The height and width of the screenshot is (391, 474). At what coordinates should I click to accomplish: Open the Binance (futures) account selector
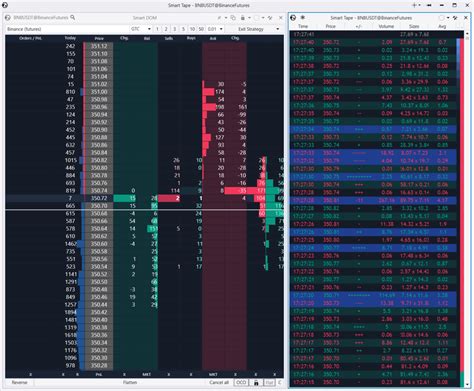[67, 29]
